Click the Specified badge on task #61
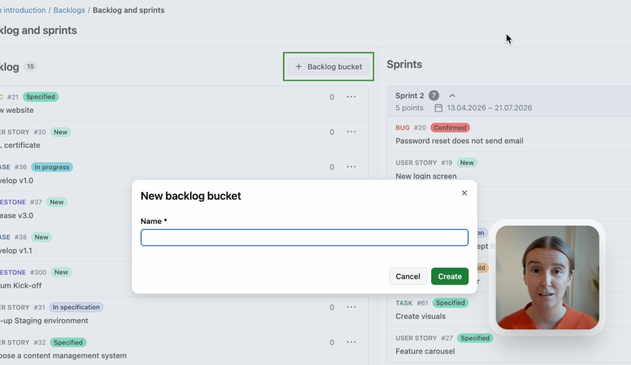Screen dimensions: 631x365 [x=450, y=303]
